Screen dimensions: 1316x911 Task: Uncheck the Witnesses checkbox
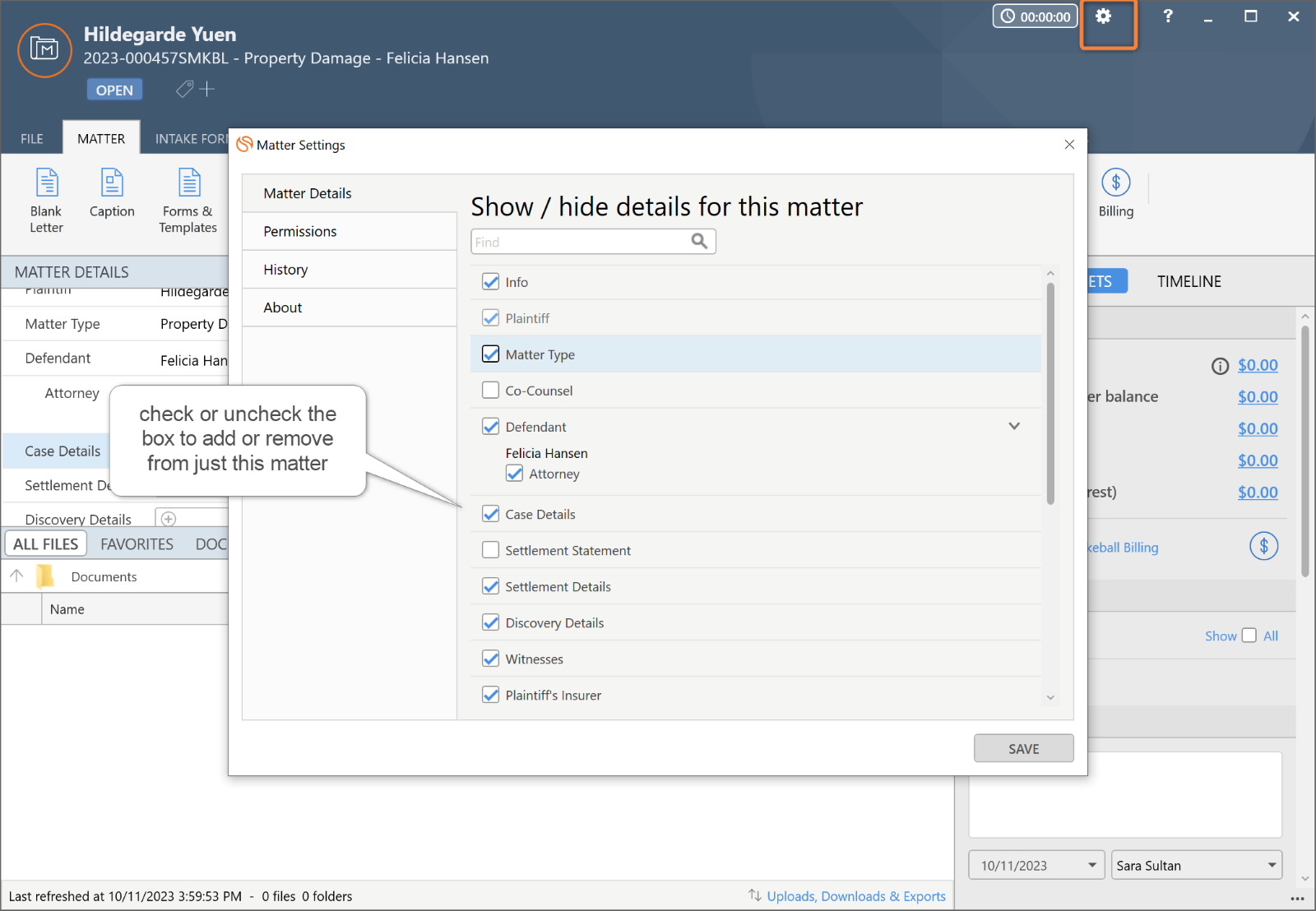pyautogui.click(x=491, y=659)
